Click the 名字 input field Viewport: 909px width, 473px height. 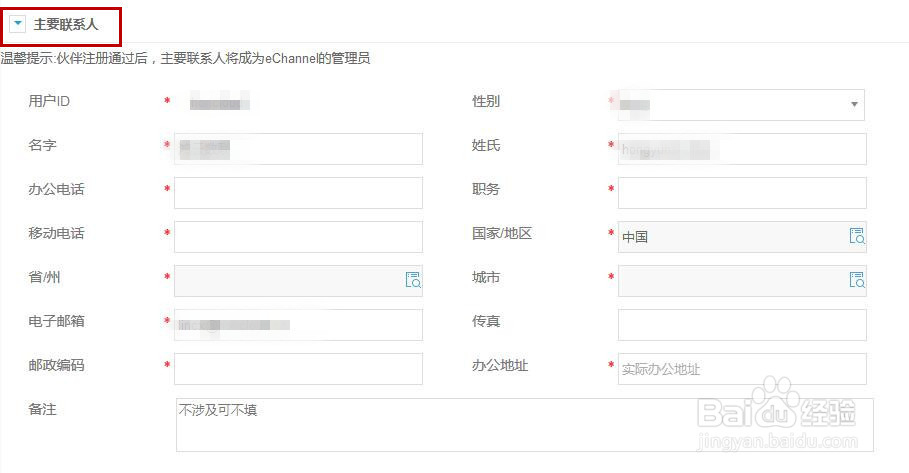tap(298, 149)
